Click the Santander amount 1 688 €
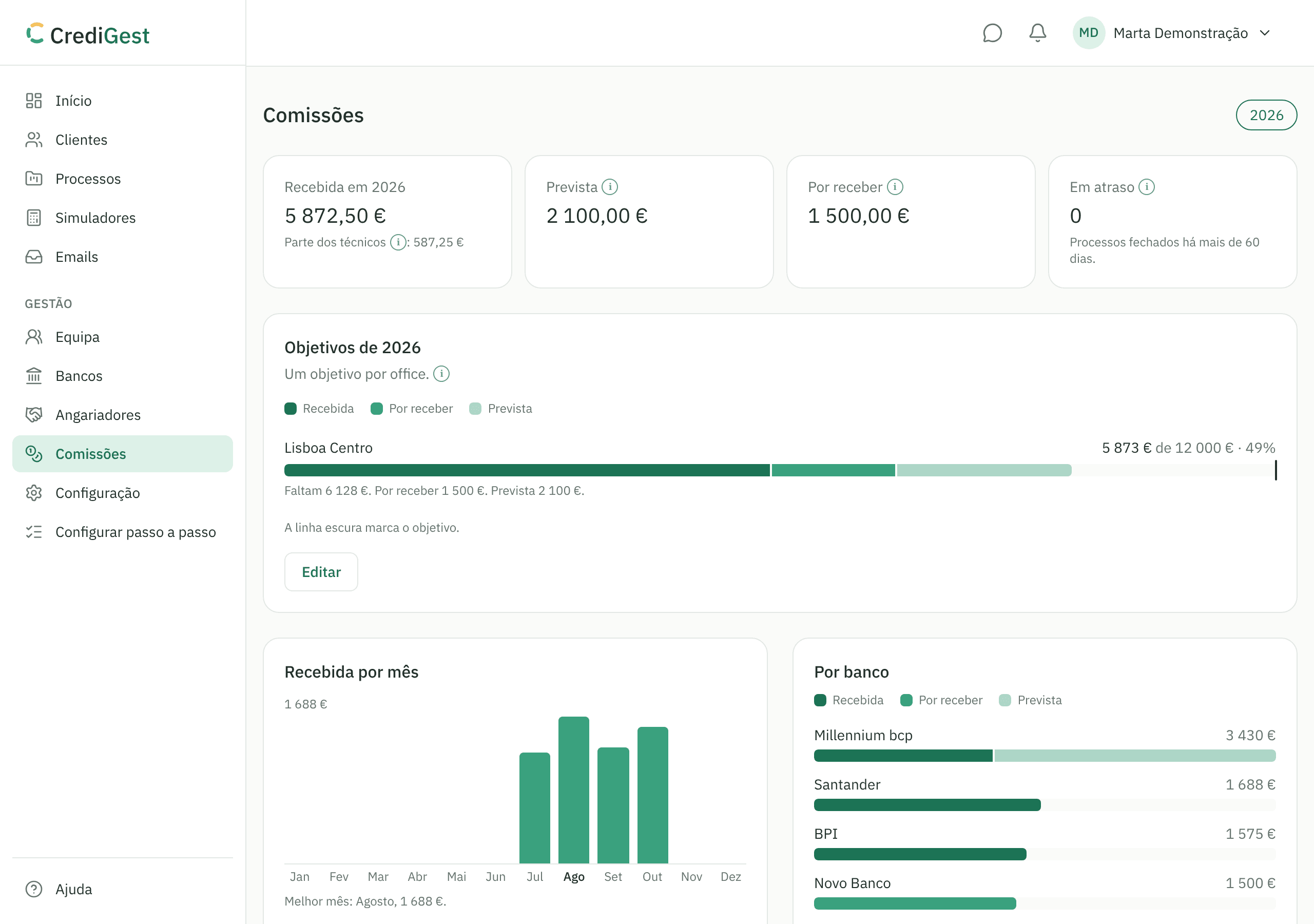Screen dimensions: 1314x924 coord(1250,784)
